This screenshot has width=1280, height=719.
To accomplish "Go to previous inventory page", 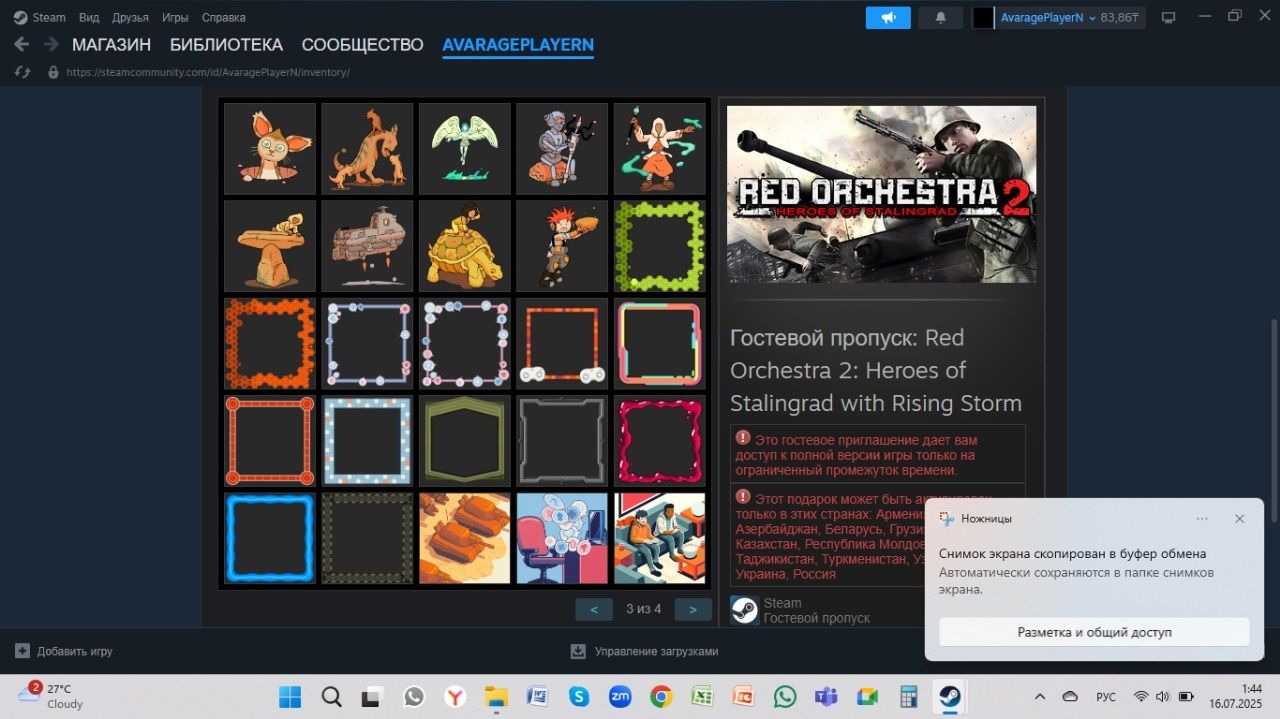I will point(594,609).
